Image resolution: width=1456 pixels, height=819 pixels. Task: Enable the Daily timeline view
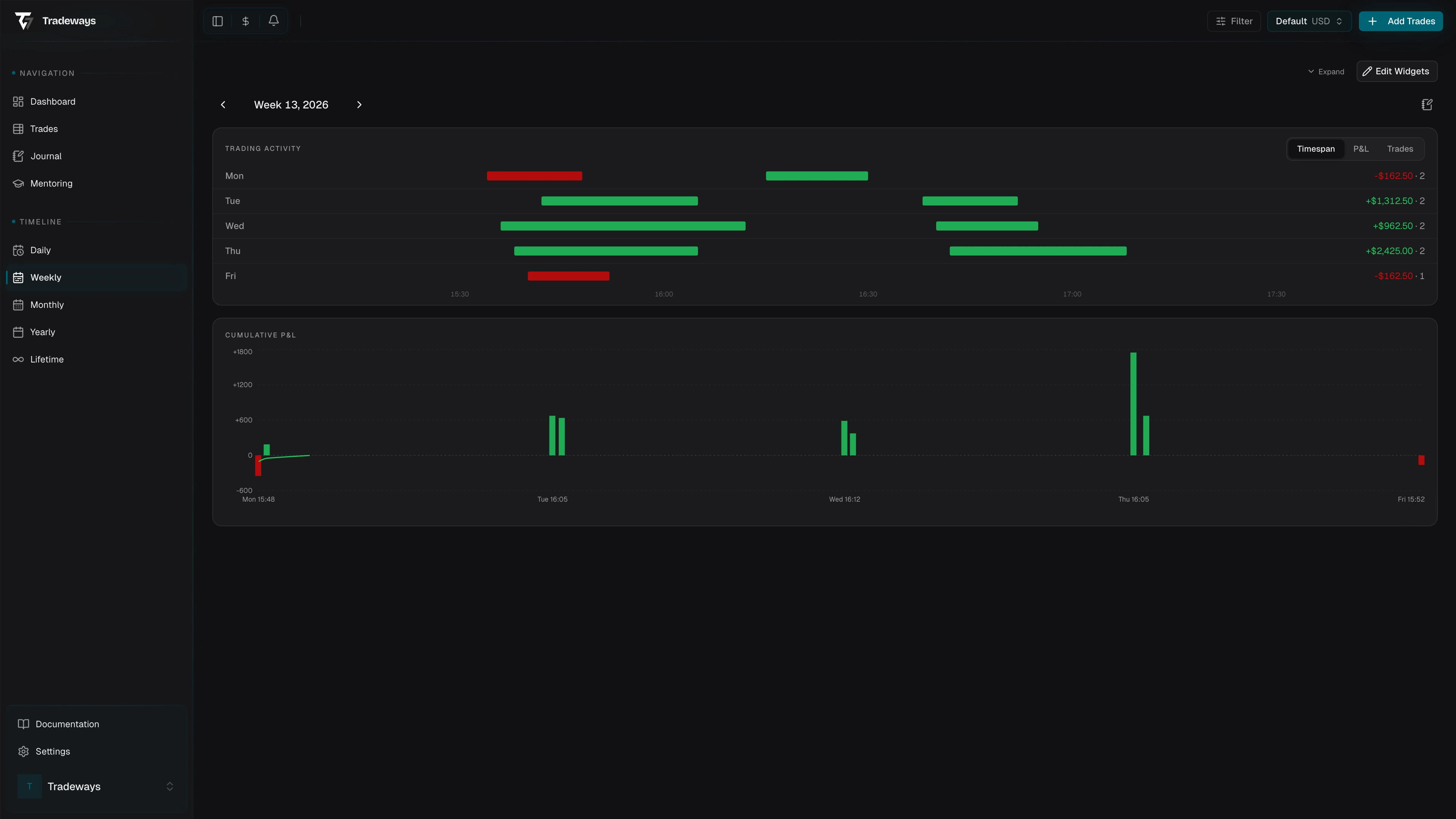(39, 250)
